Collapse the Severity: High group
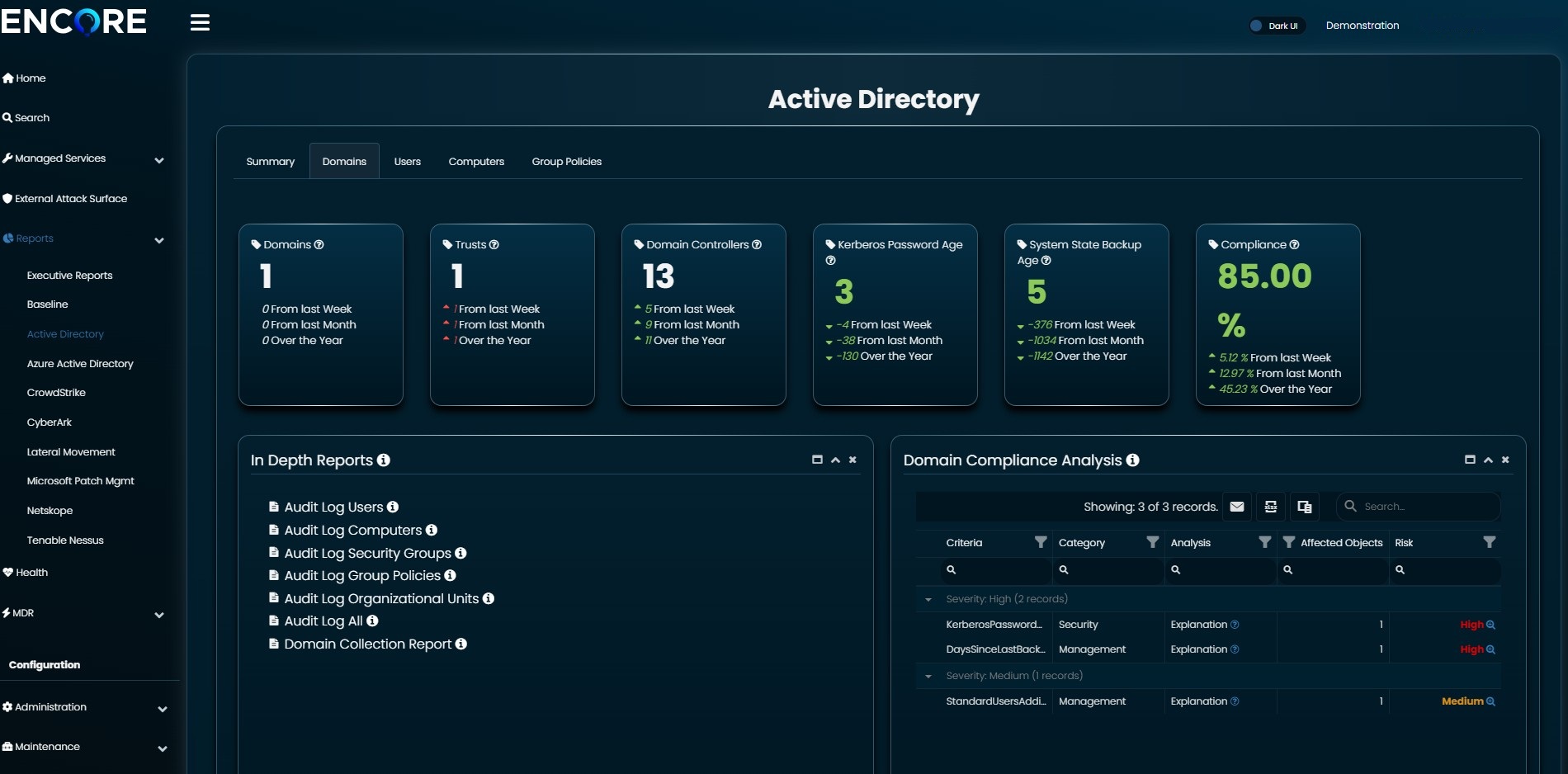The image size is (1568, 774). (x=928, y=600)
